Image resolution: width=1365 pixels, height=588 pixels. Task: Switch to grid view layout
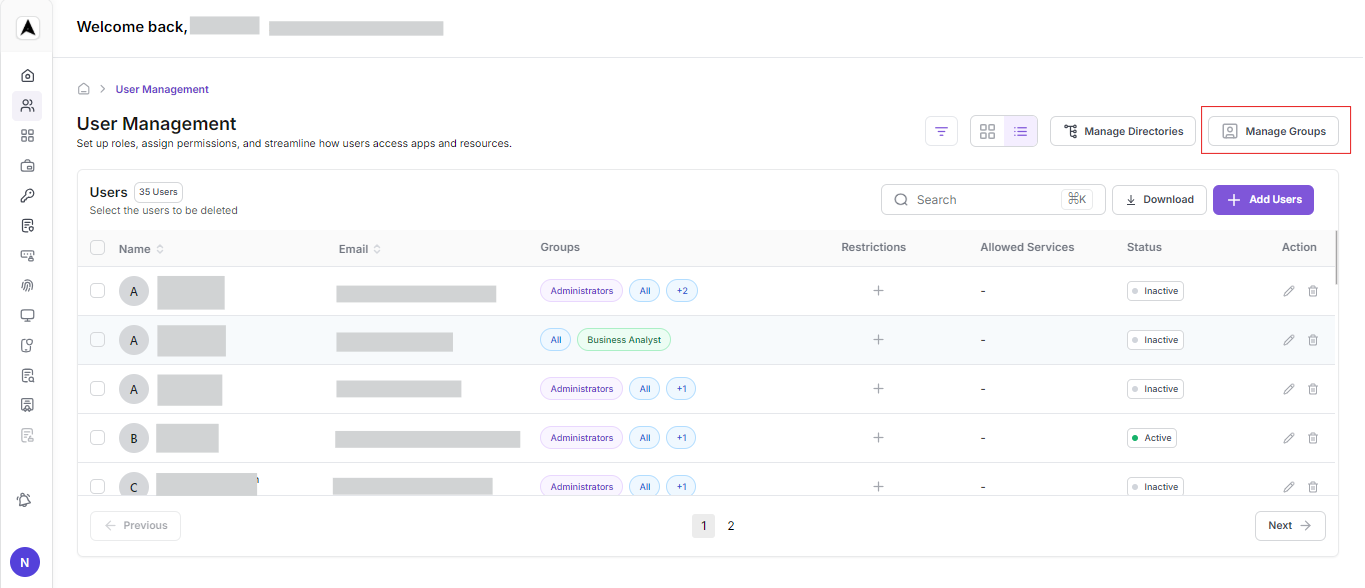click(987, 130)
